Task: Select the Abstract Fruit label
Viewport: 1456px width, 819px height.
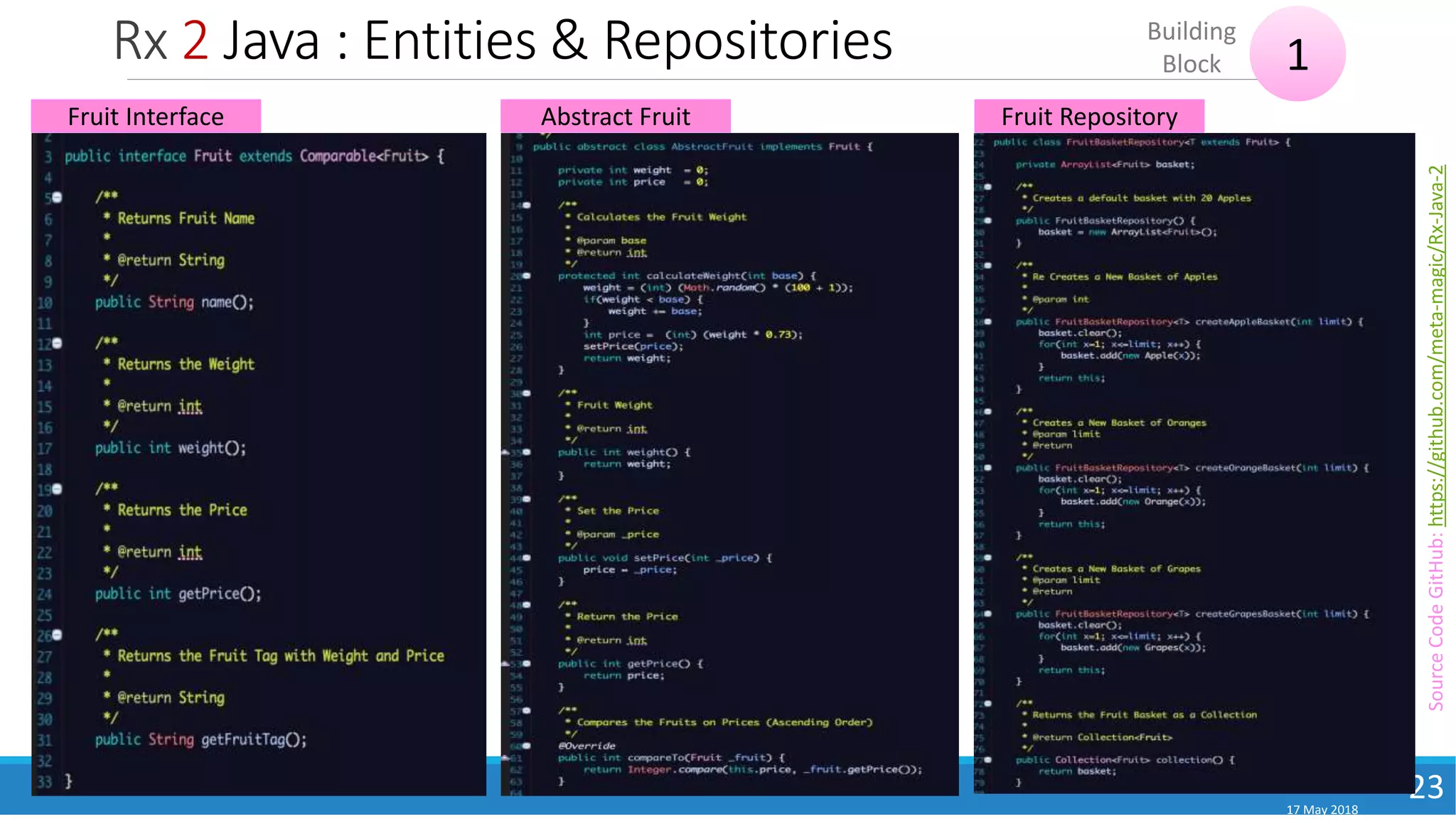Action: coord(616,117)
